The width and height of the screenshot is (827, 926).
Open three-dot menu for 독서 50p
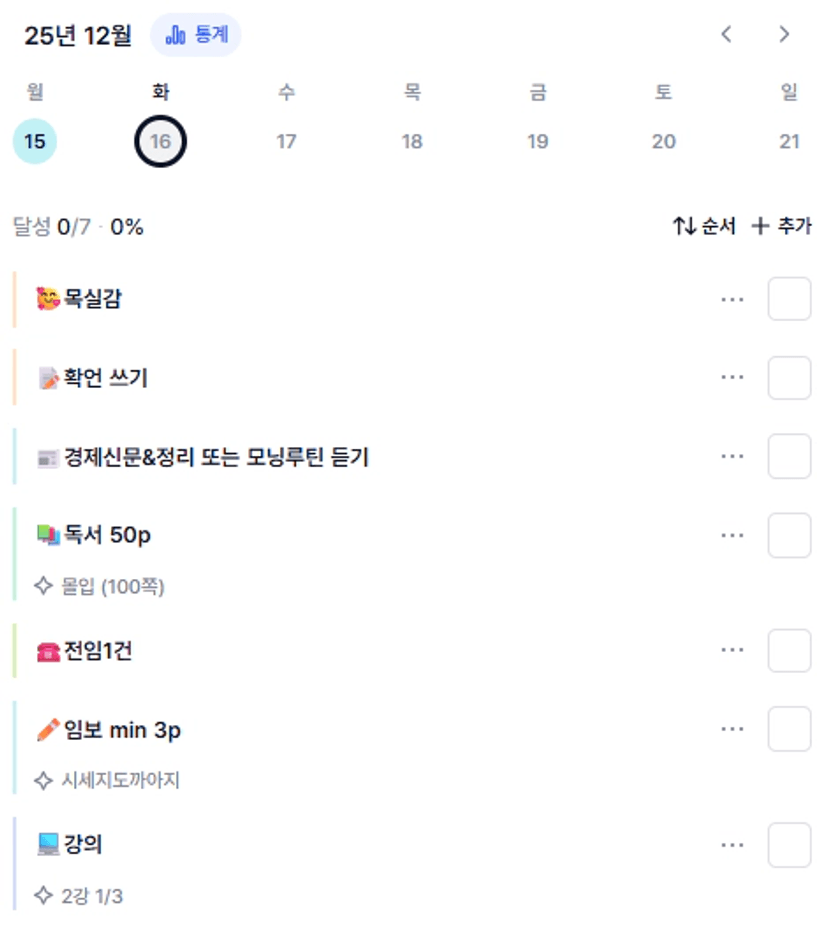tap(732, 535)
